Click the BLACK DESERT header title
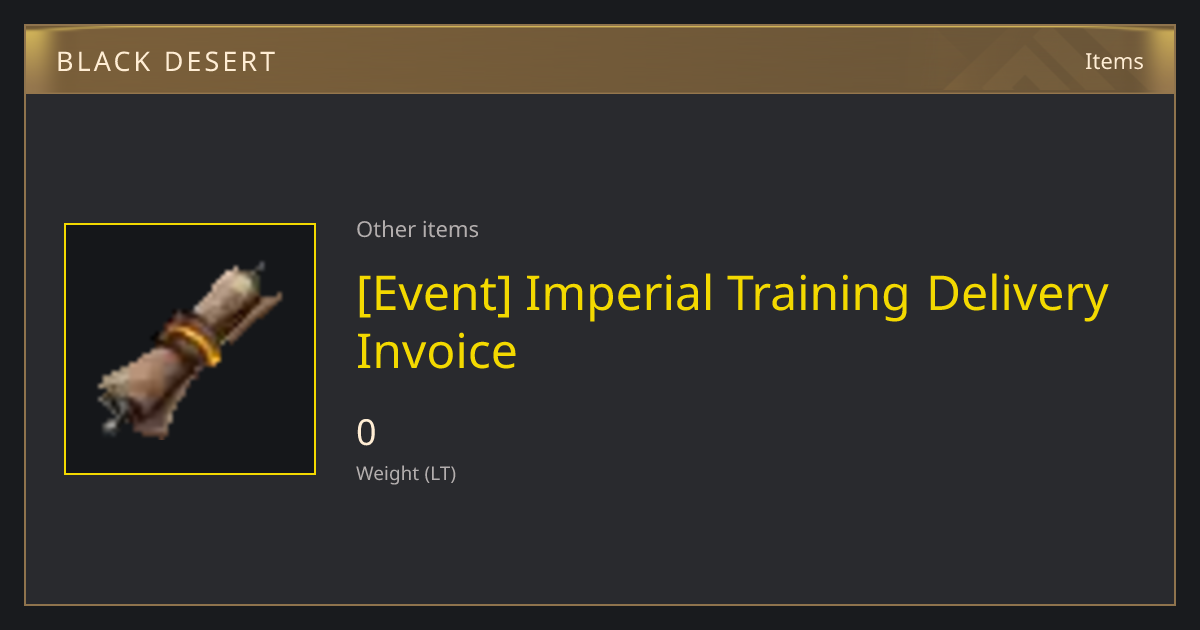The image size is (1200, 630). [x=166, y=62]
